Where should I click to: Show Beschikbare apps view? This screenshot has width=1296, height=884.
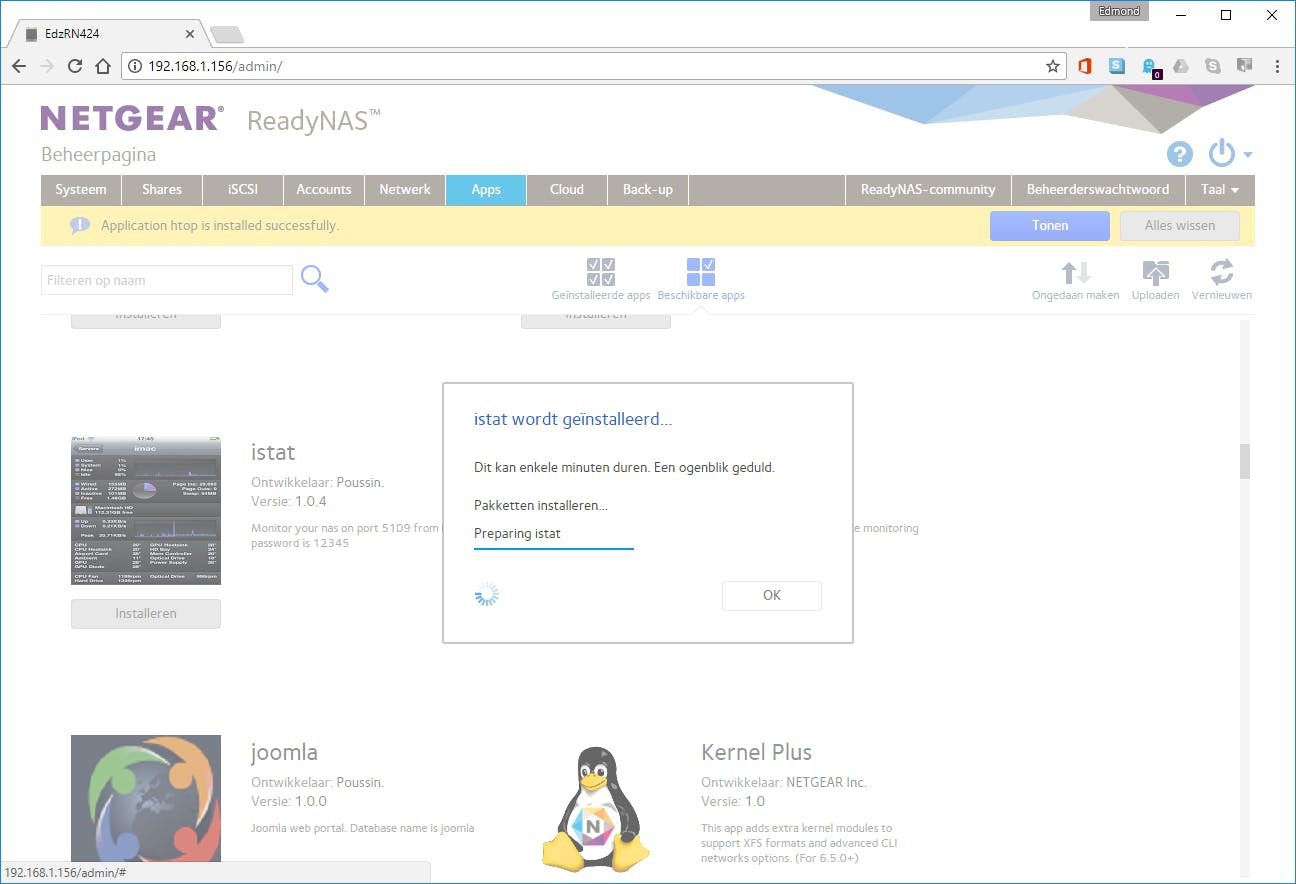(701, 279)
